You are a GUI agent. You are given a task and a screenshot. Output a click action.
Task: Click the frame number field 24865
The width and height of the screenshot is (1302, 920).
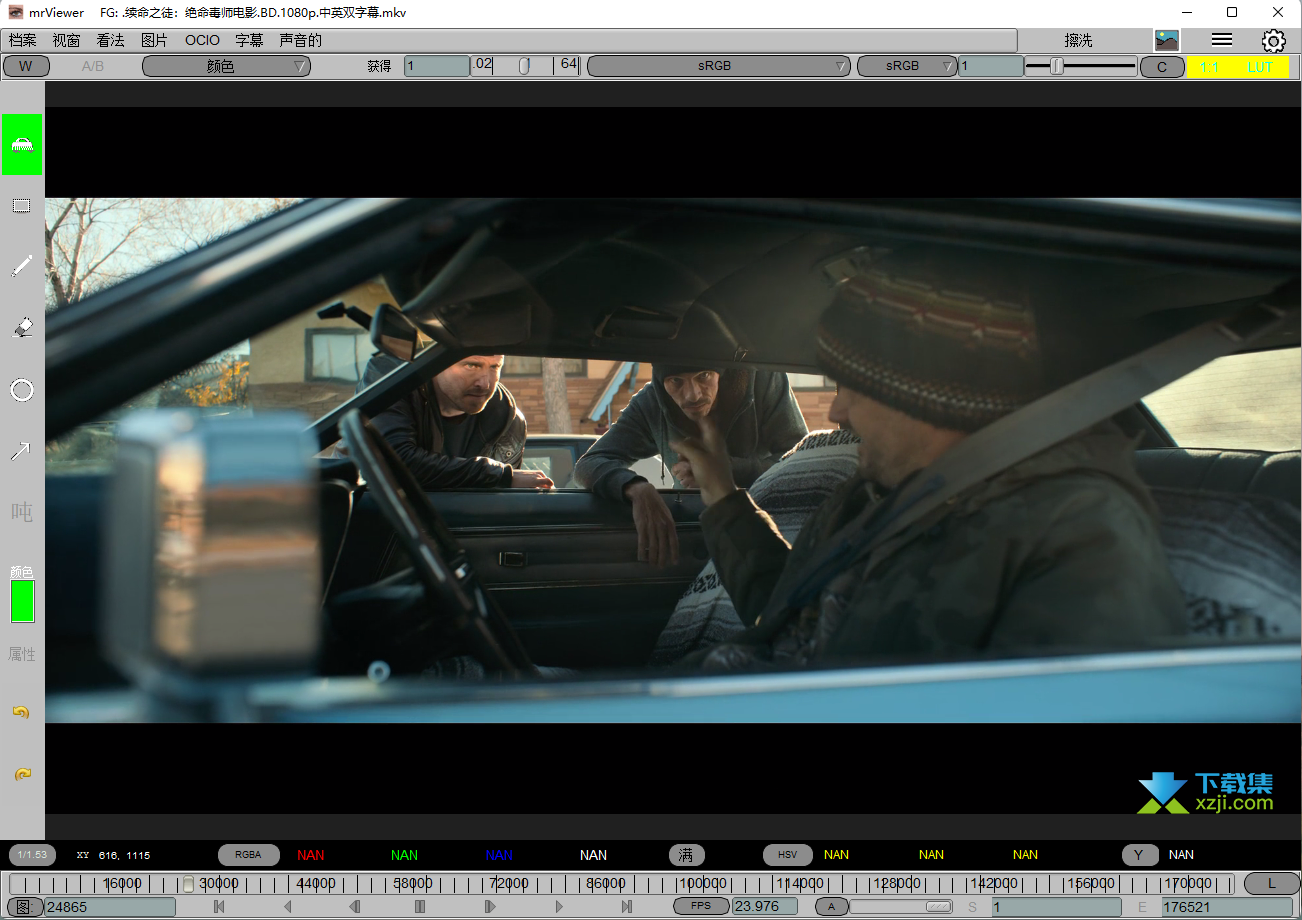click(x=110, y=907)
